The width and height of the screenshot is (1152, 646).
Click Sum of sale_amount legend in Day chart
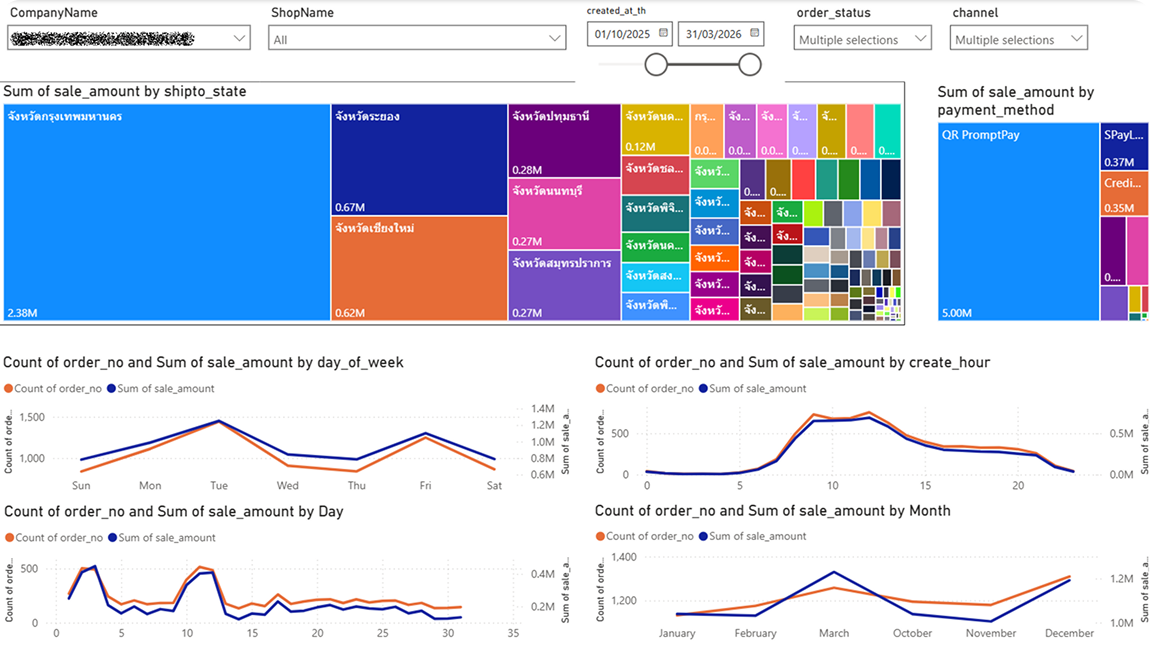point(162,537)
